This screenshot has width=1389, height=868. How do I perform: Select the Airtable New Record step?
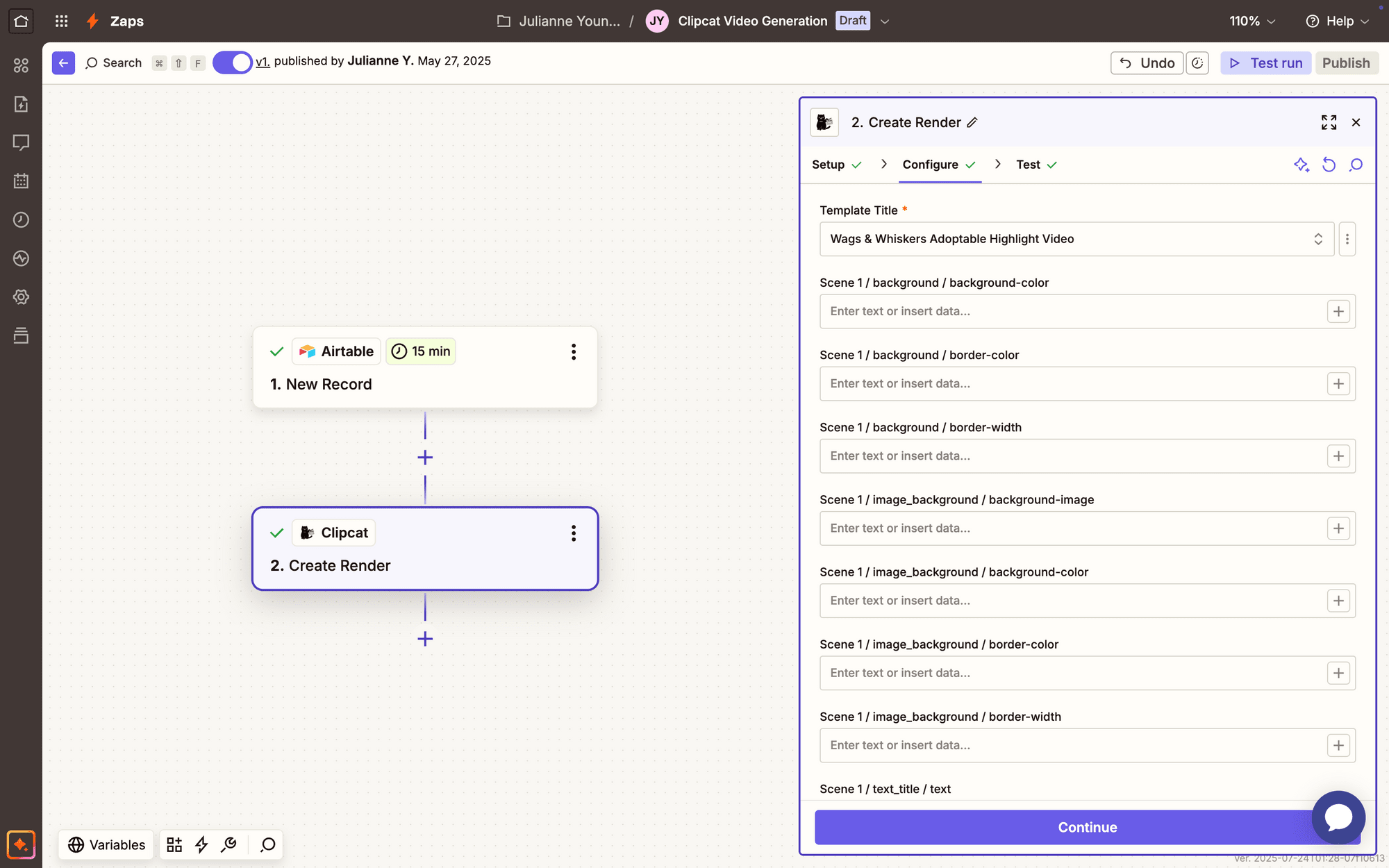[425, 367]
